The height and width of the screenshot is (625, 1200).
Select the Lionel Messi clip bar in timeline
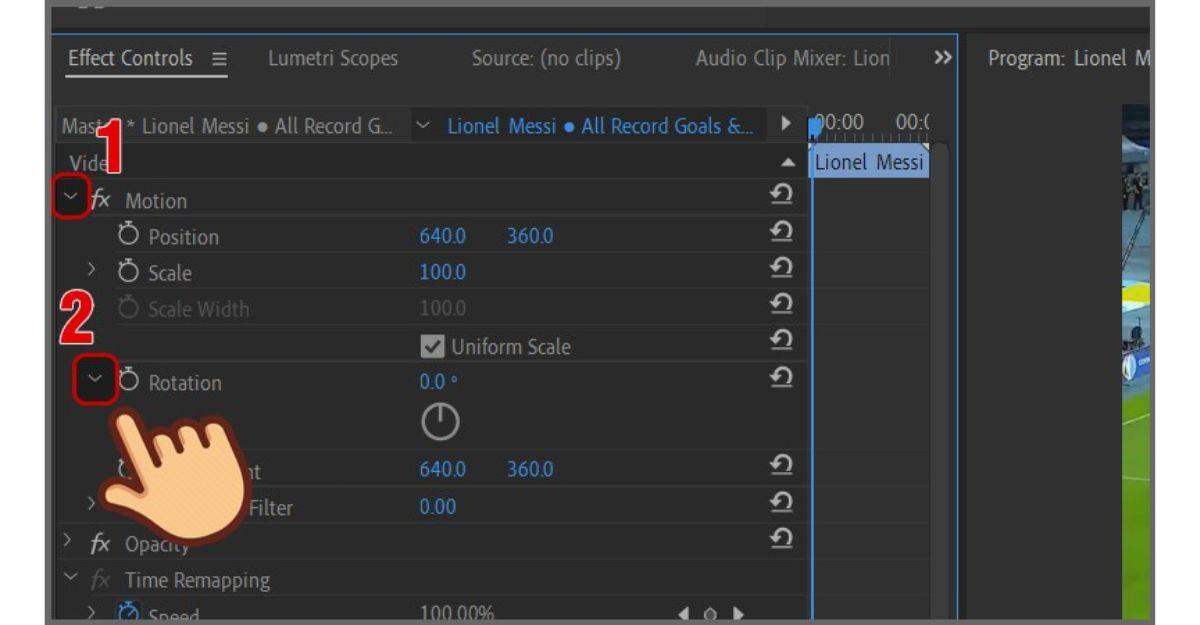[868, 162]
